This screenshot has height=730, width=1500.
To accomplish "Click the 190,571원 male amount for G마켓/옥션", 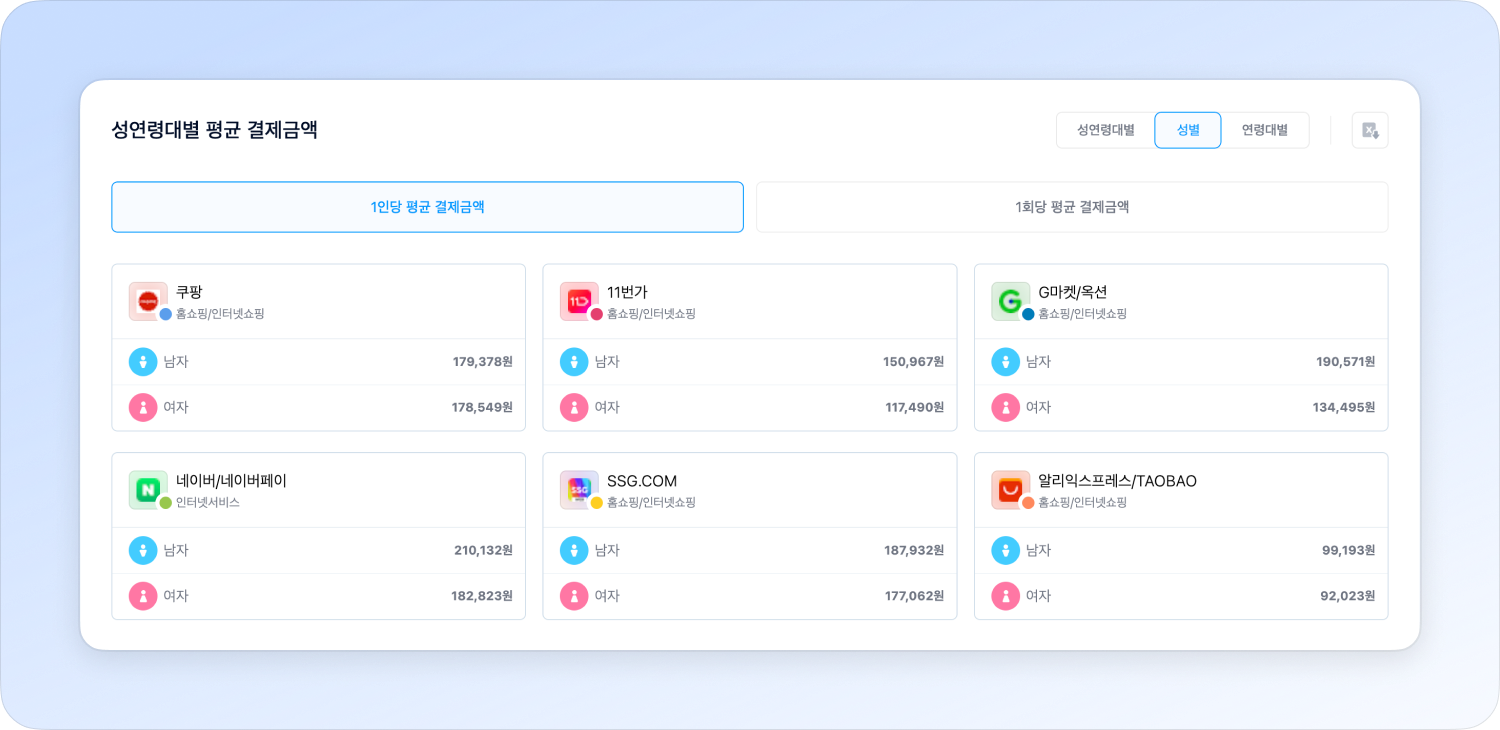I will click(1345, 361).
